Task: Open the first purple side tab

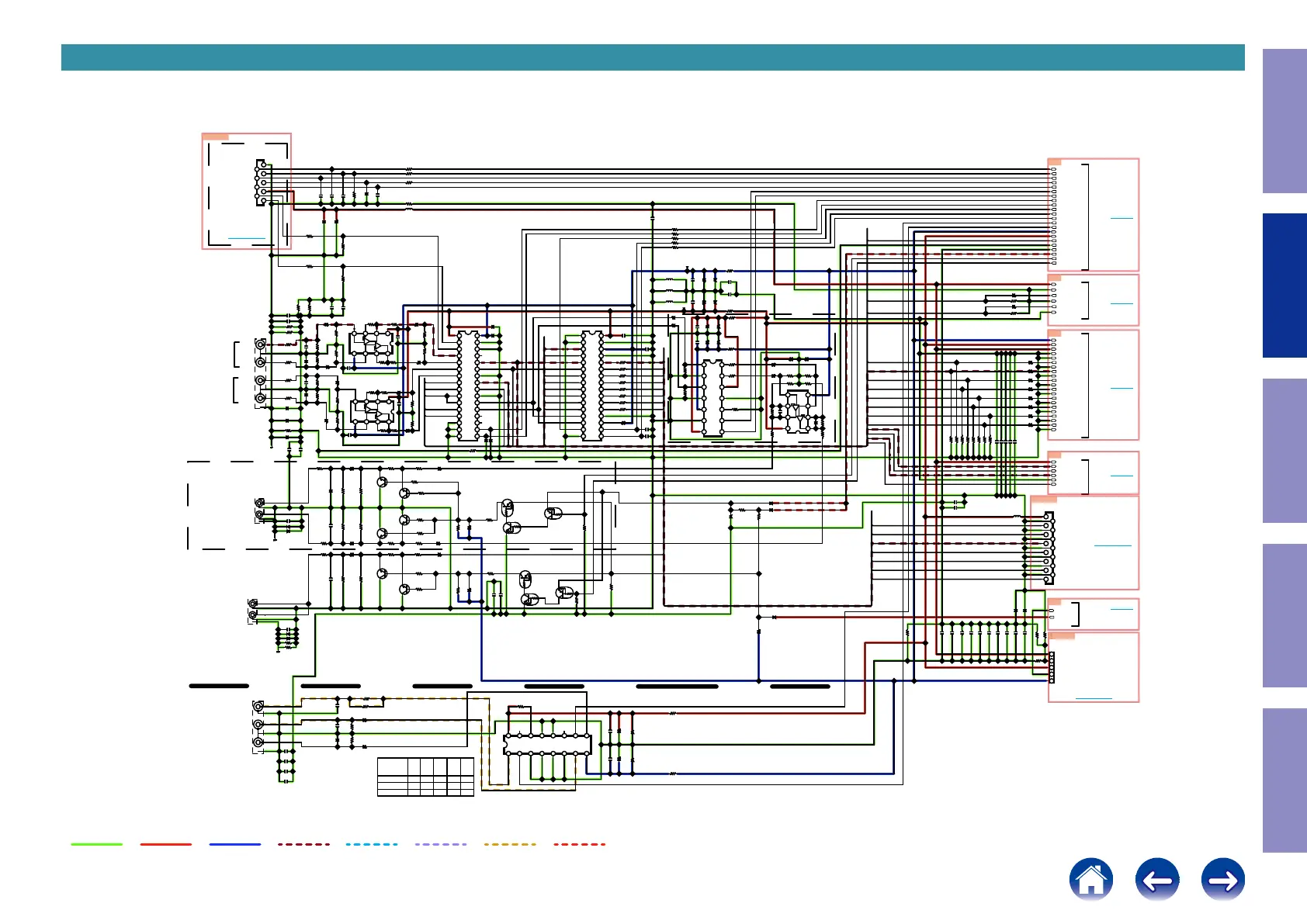Action: [x=1284, y=121]
